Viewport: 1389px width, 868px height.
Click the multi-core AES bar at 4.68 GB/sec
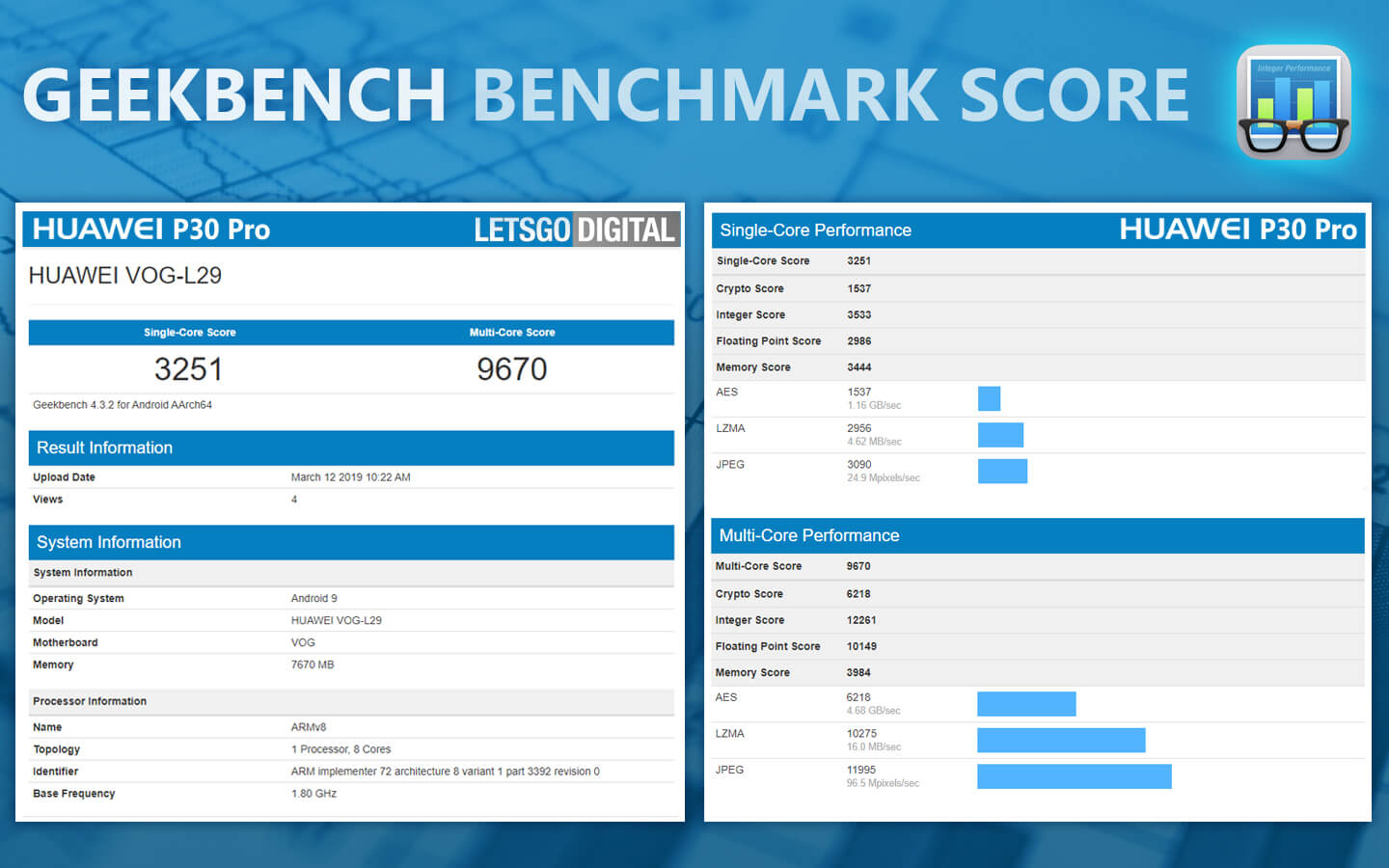(1026, 704)
